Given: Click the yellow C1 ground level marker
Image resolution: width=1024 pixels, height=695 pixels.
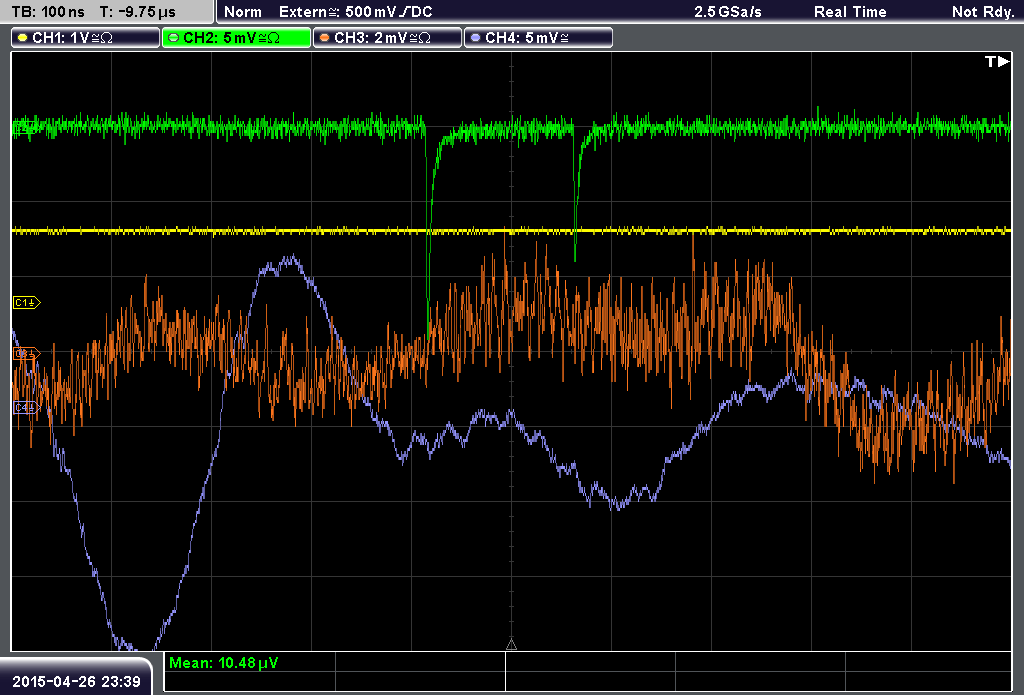Looking at the screenshot, I should click(27, 302).
